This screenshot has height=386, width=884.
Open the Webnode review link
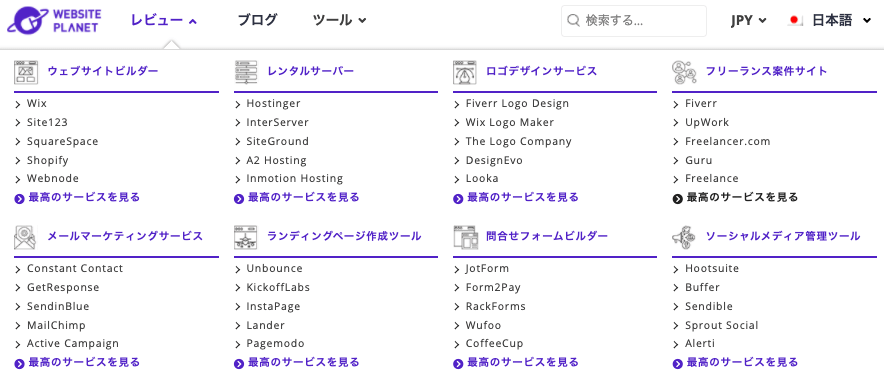coord(52,178)
